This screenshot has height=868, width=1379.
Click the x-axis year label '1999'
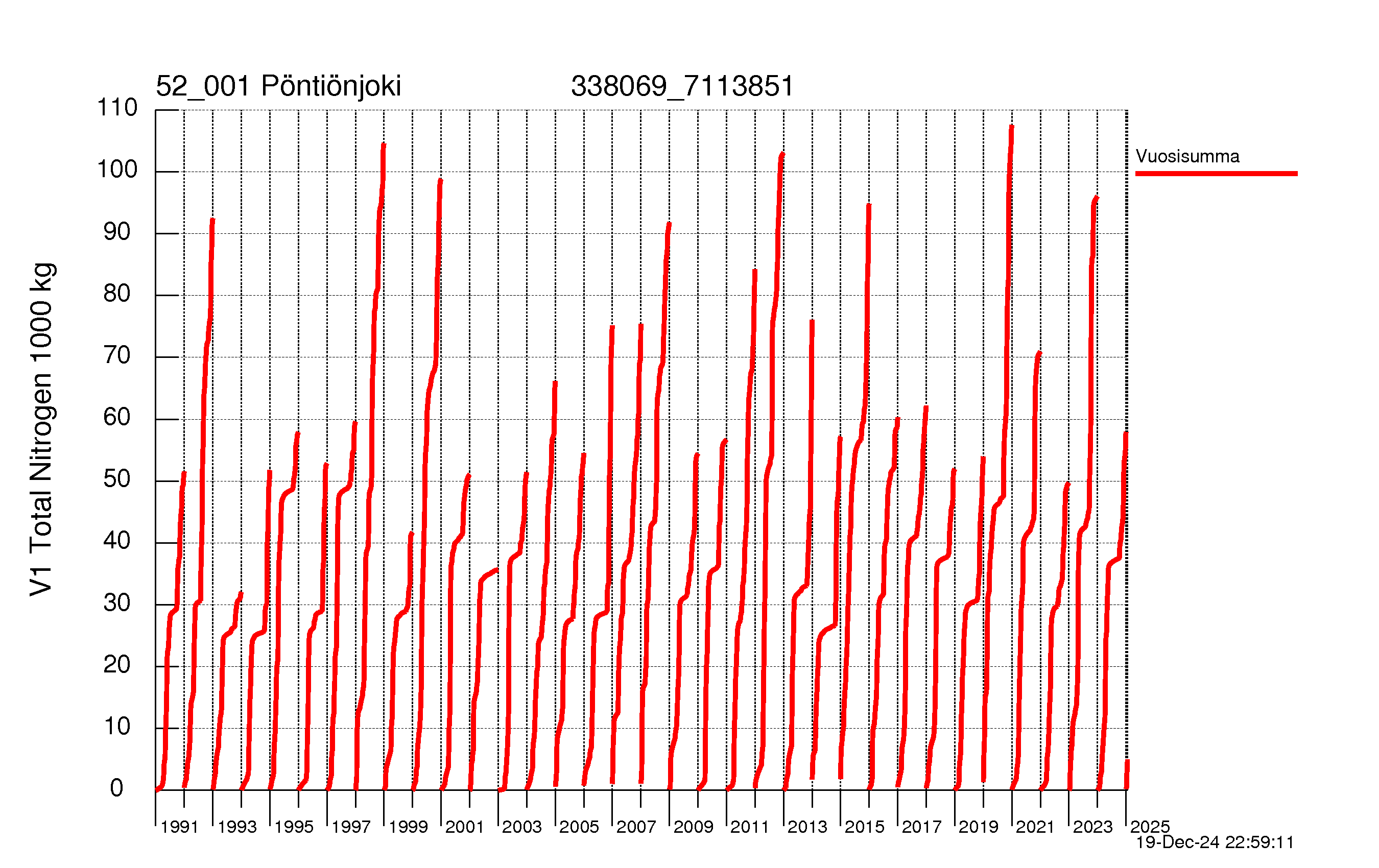408,827
